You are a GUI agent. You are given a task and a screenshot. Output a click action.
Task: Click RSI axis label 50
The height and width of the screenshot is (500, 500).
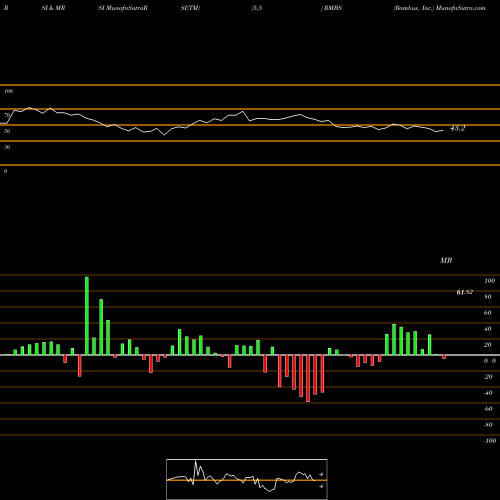click(7, 131)
